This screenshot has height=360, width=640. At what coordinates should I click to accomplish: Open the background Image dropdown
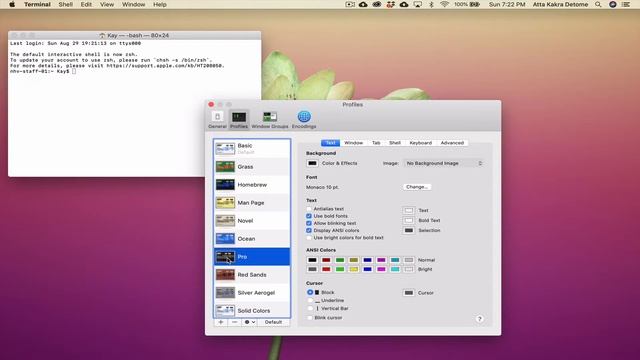(444, 163)
